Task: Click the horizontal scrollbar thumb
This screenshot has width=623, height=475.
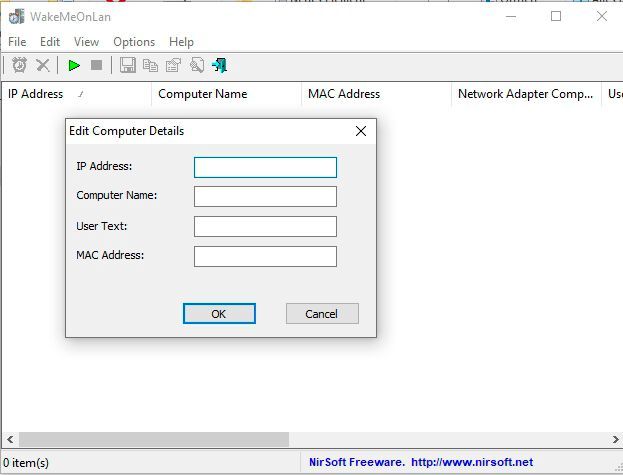Action: (154, 439)
